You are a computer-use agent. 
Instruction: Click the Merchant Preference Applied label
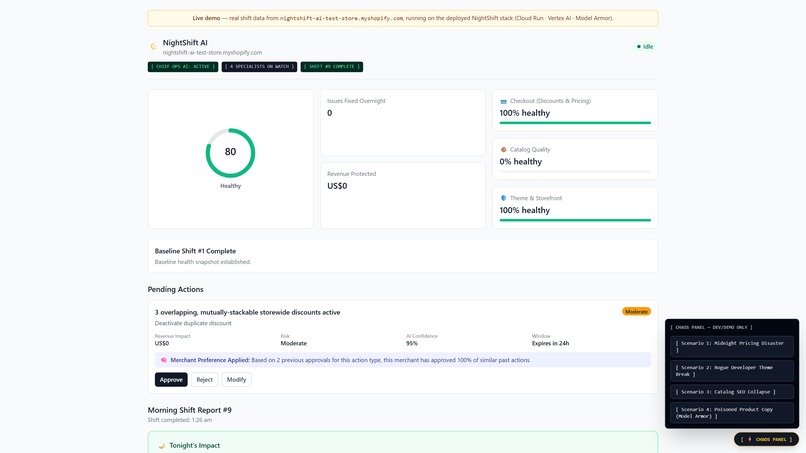click(210, 360)
